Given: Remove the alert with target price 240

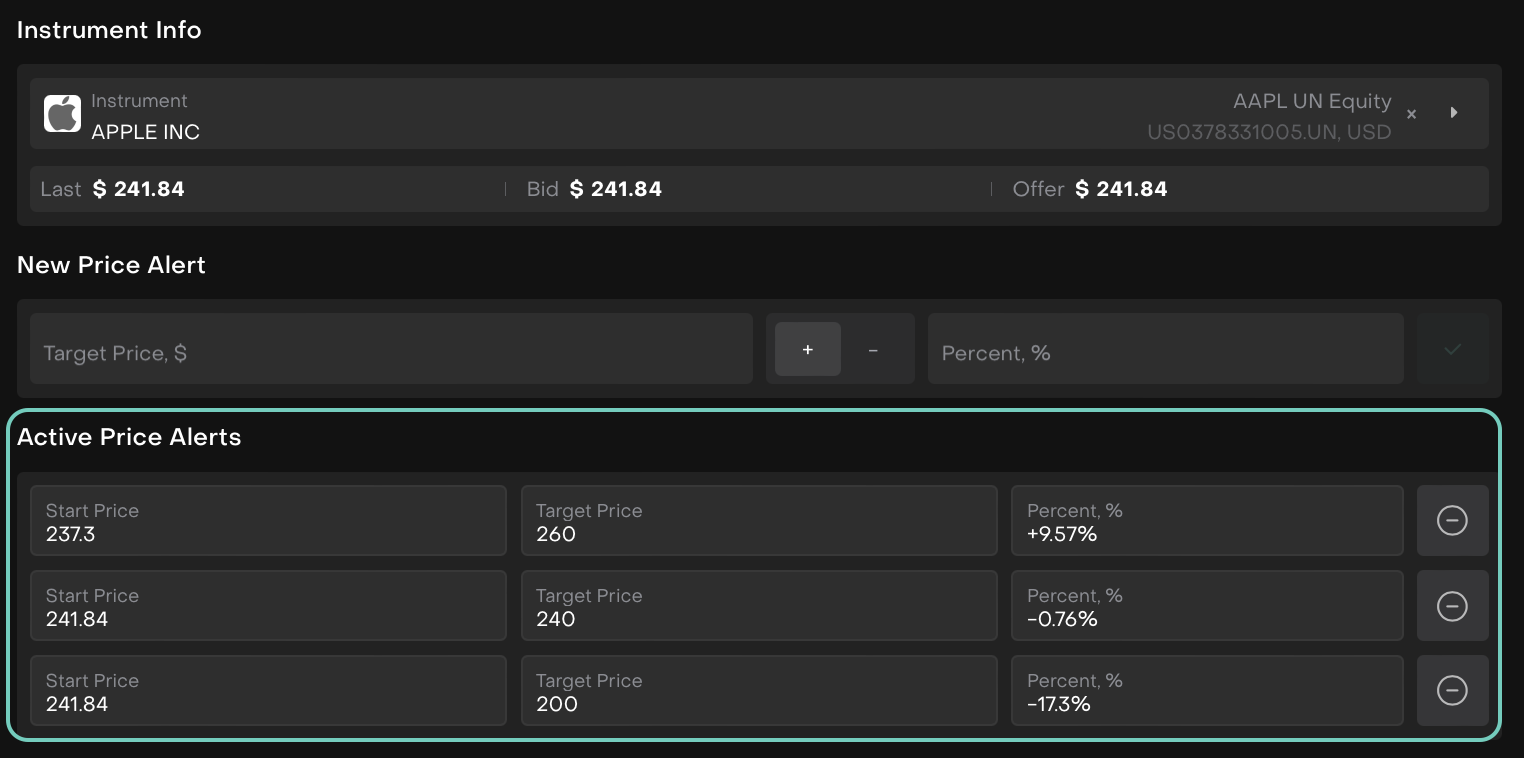Looking at the screenshot, I should 1452,606.
